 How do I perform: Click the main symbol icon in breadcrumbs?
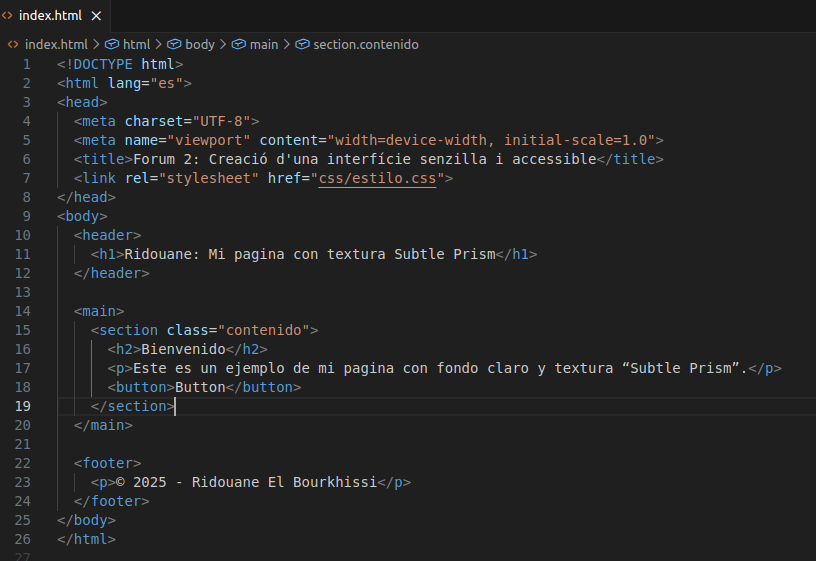(239, 44)
